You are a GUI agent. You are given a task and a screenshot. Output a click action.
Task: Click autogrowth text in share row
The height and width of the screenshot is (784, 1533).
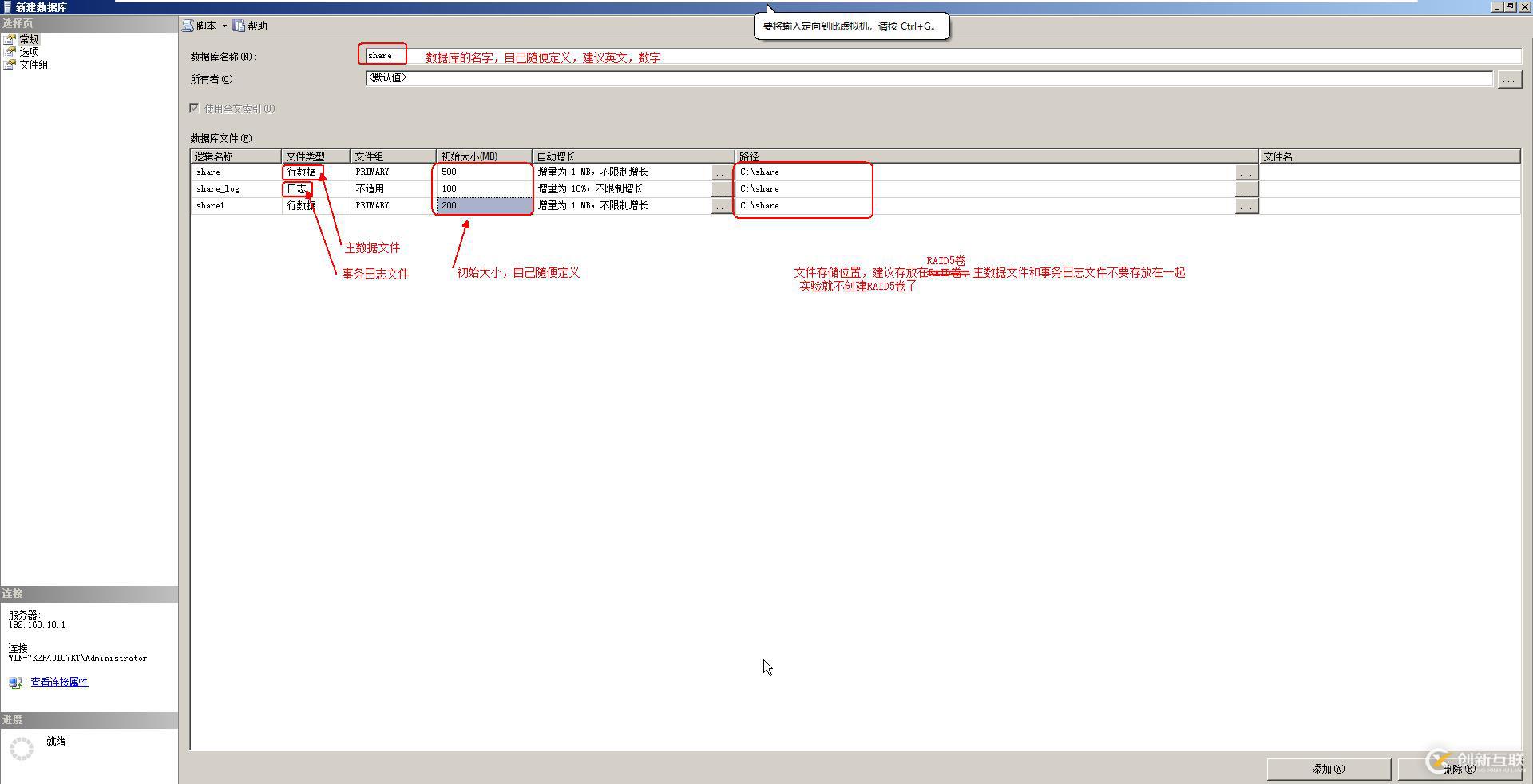tap(592, 172)
